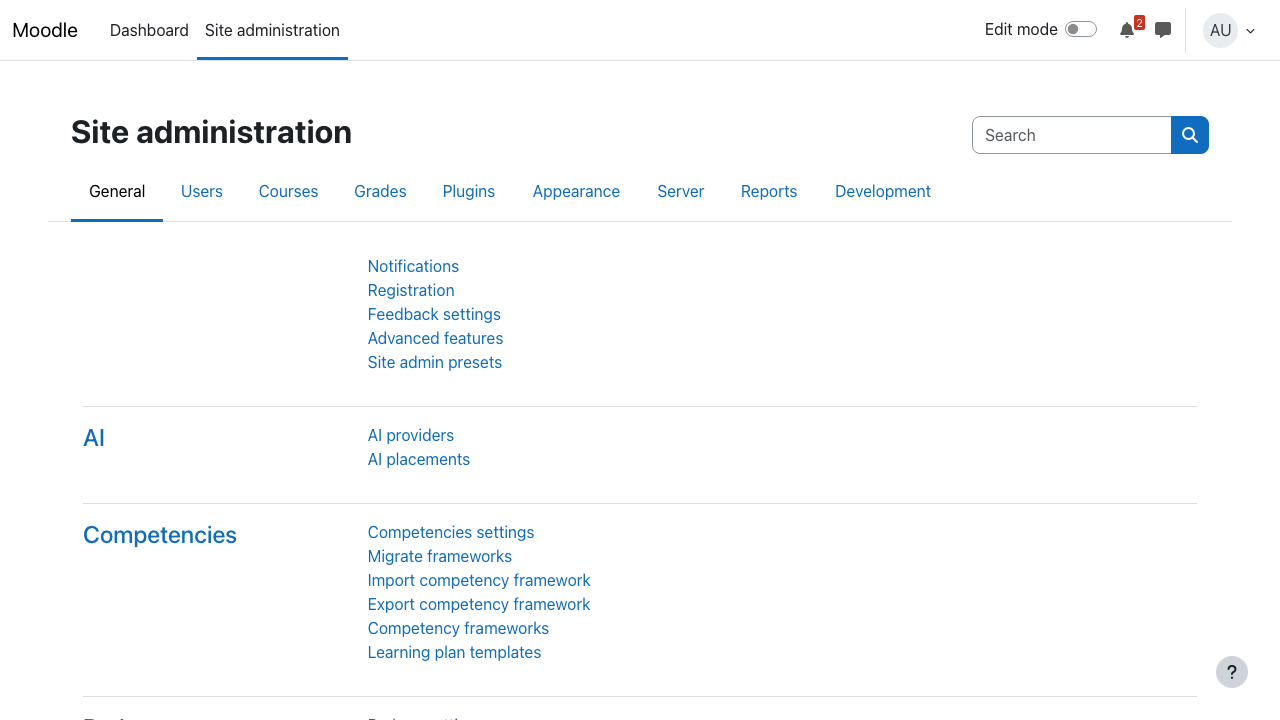The height and width of the screenshot is (720, 1280).
Task: Open Export competency framework link
Action: pos(479,604)
